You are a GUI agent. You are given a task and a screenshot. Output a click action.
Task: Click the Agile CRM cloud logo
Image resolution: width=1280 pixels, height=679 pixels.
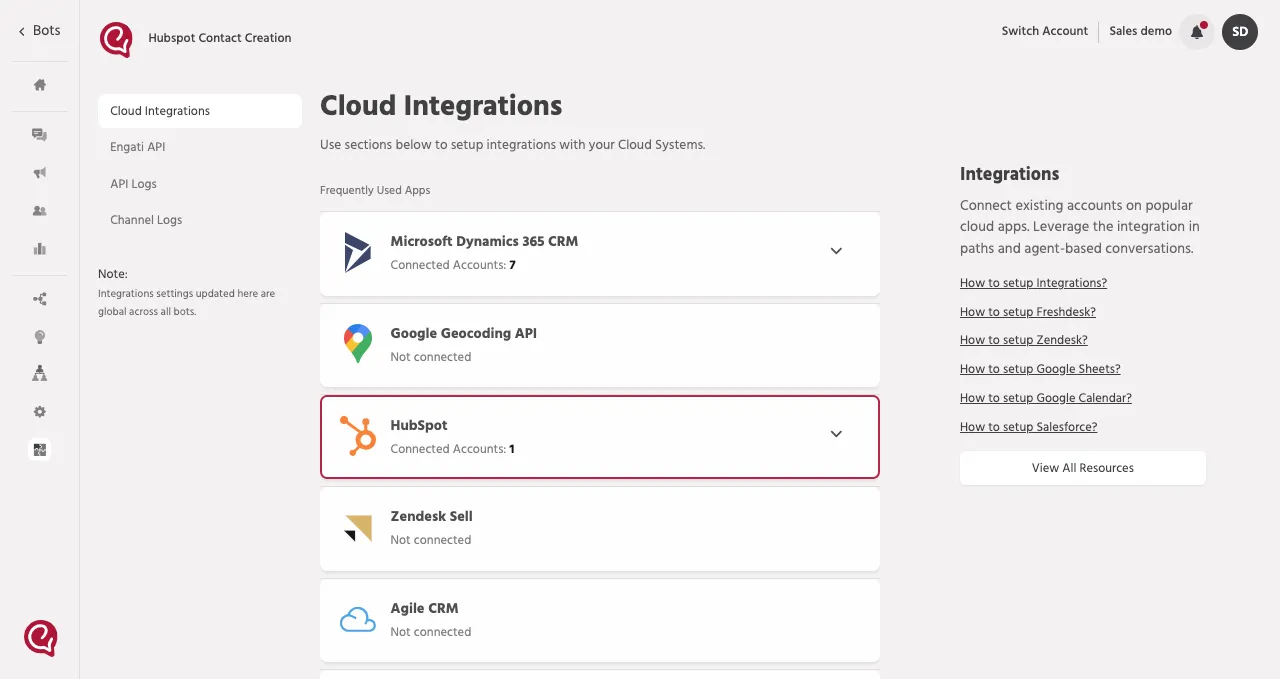point(357,620)
